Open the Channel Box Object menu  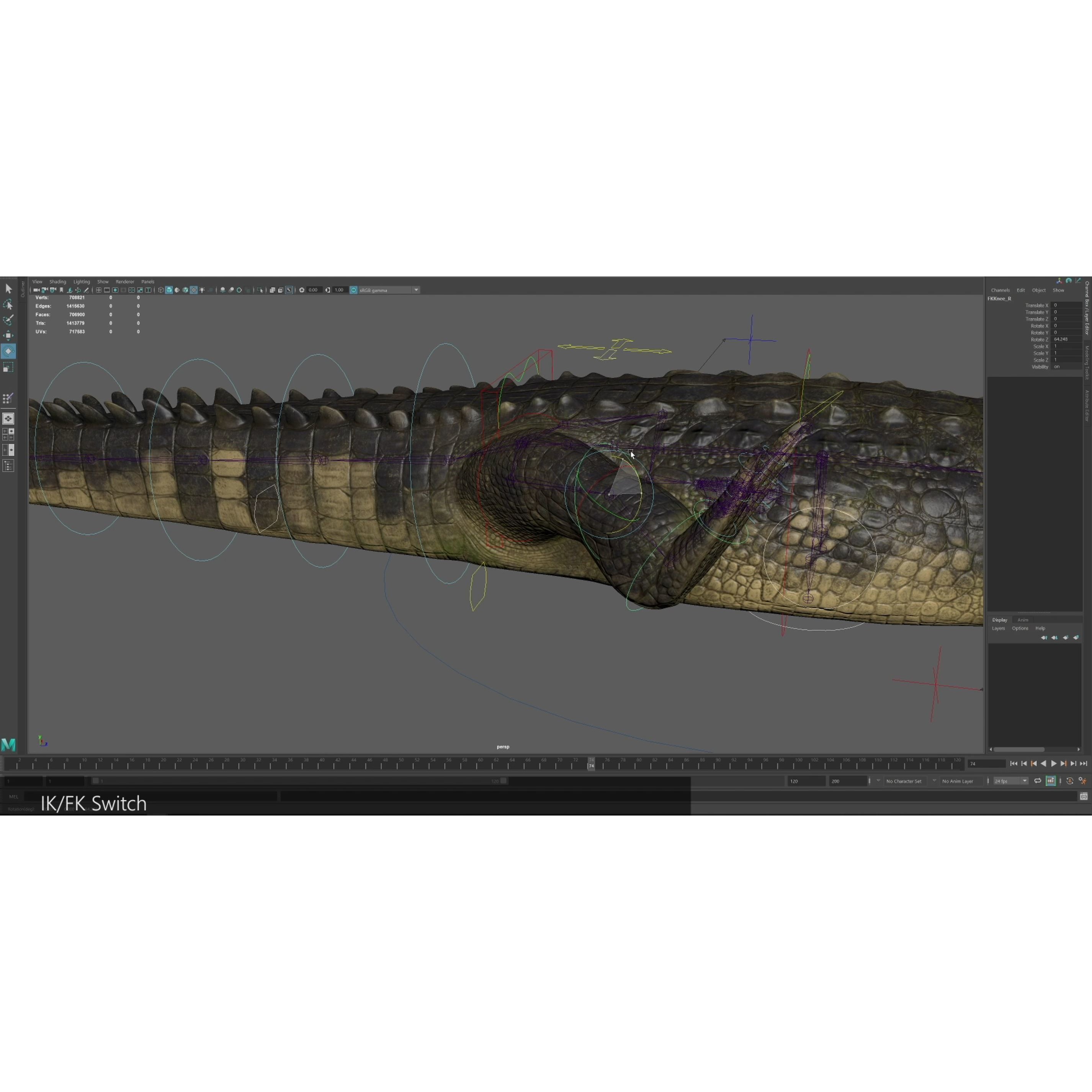(1039, 290)
